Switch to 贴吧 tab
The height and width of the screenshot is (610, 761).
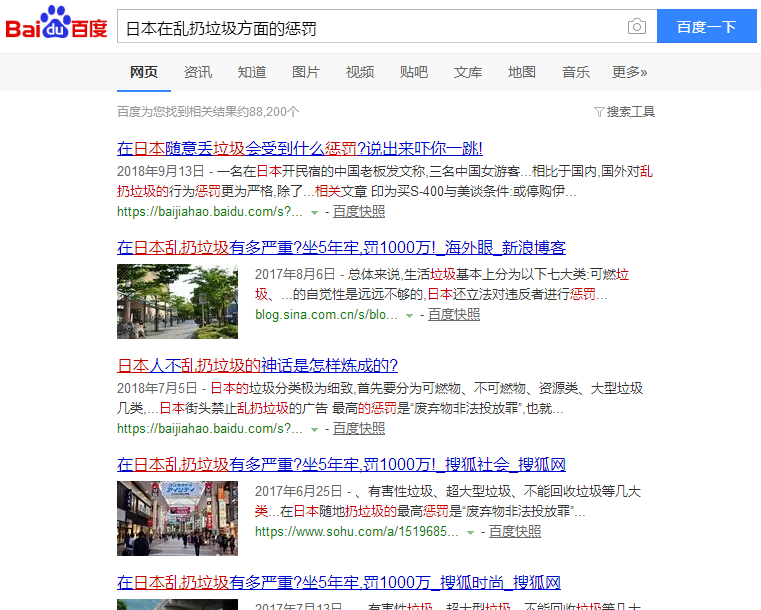point(414,72)
